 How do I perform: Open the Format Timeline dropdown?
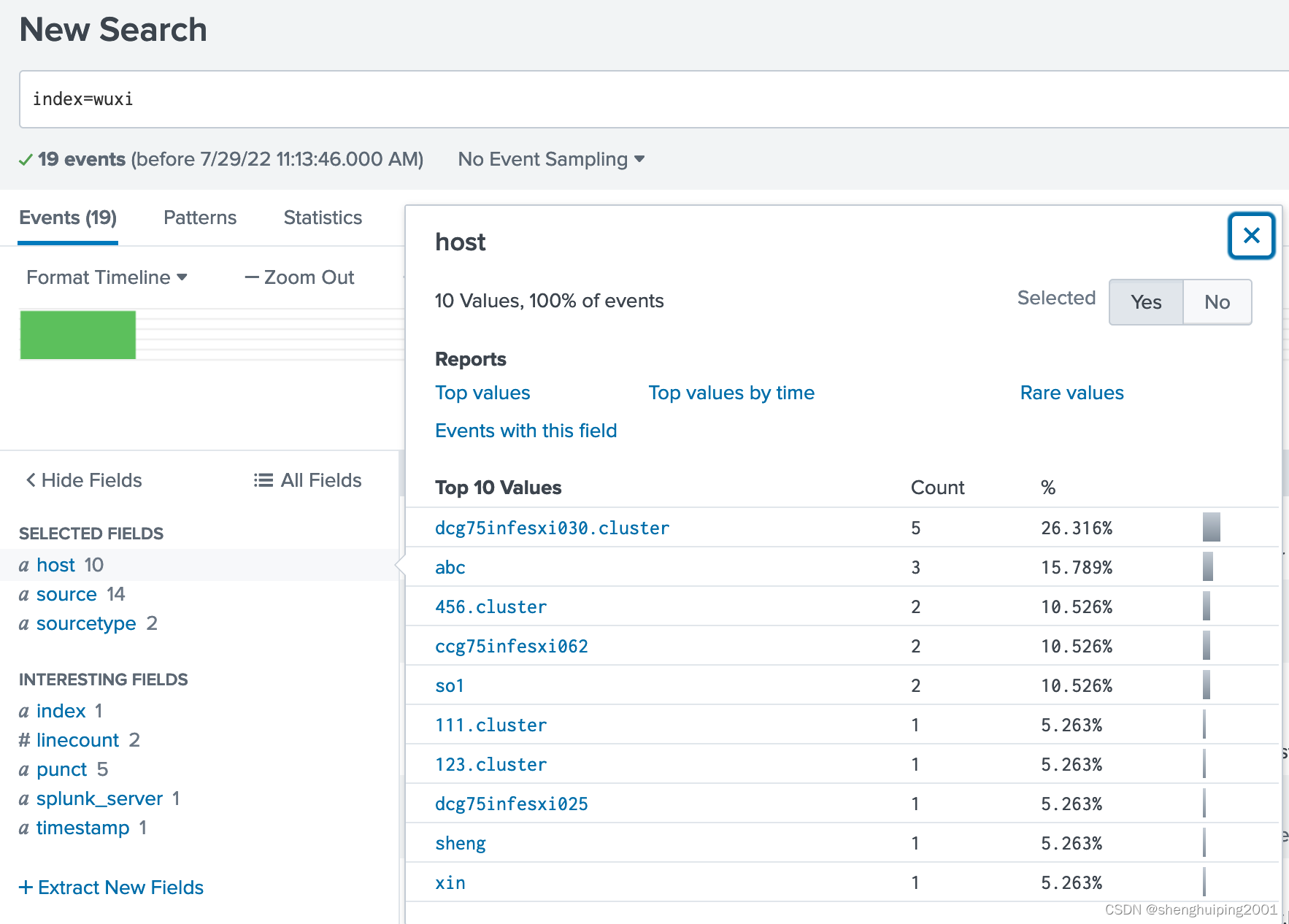coord(107,277)
